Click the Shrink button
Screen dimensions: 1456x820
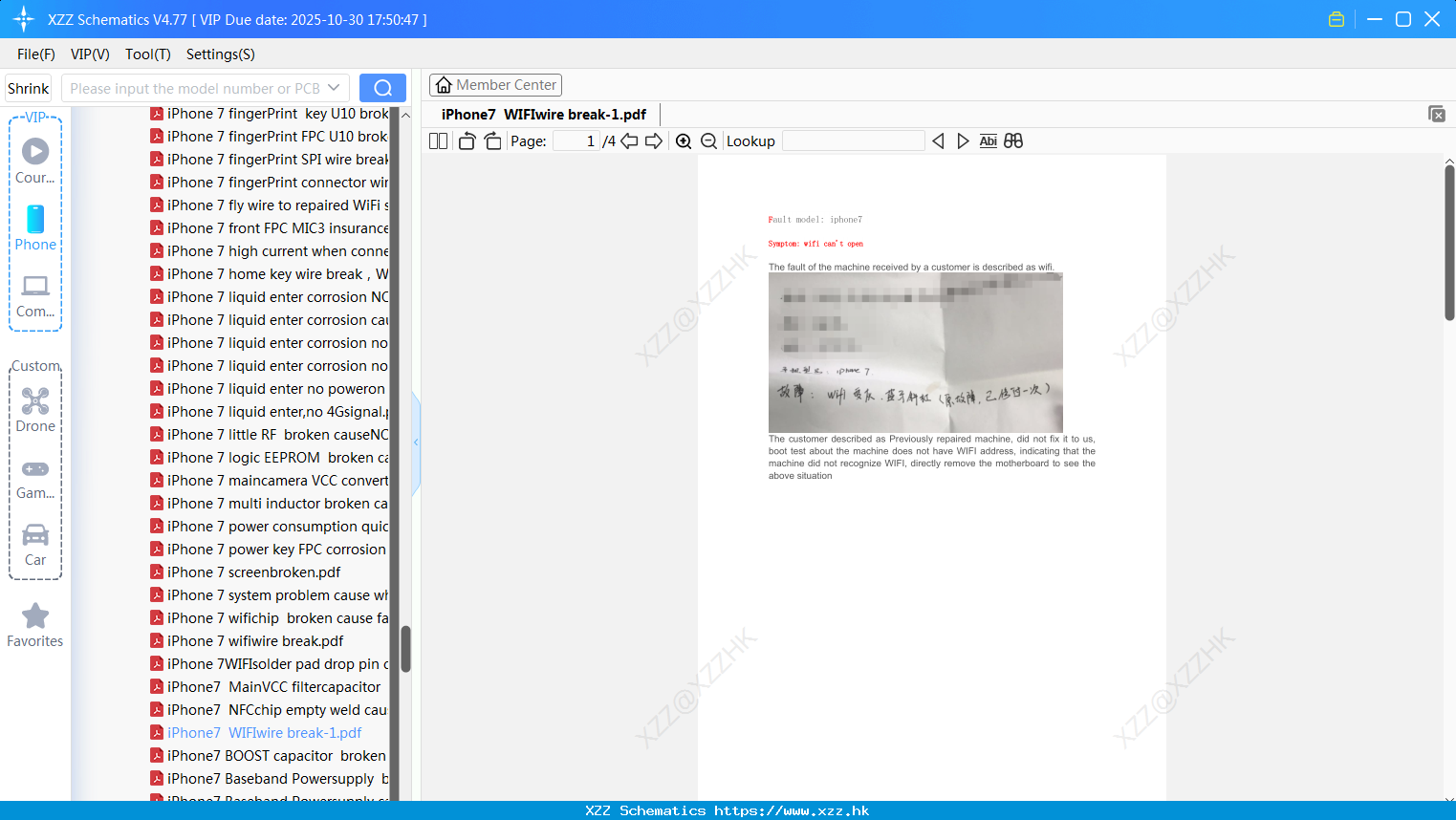(x=29, y=88)
